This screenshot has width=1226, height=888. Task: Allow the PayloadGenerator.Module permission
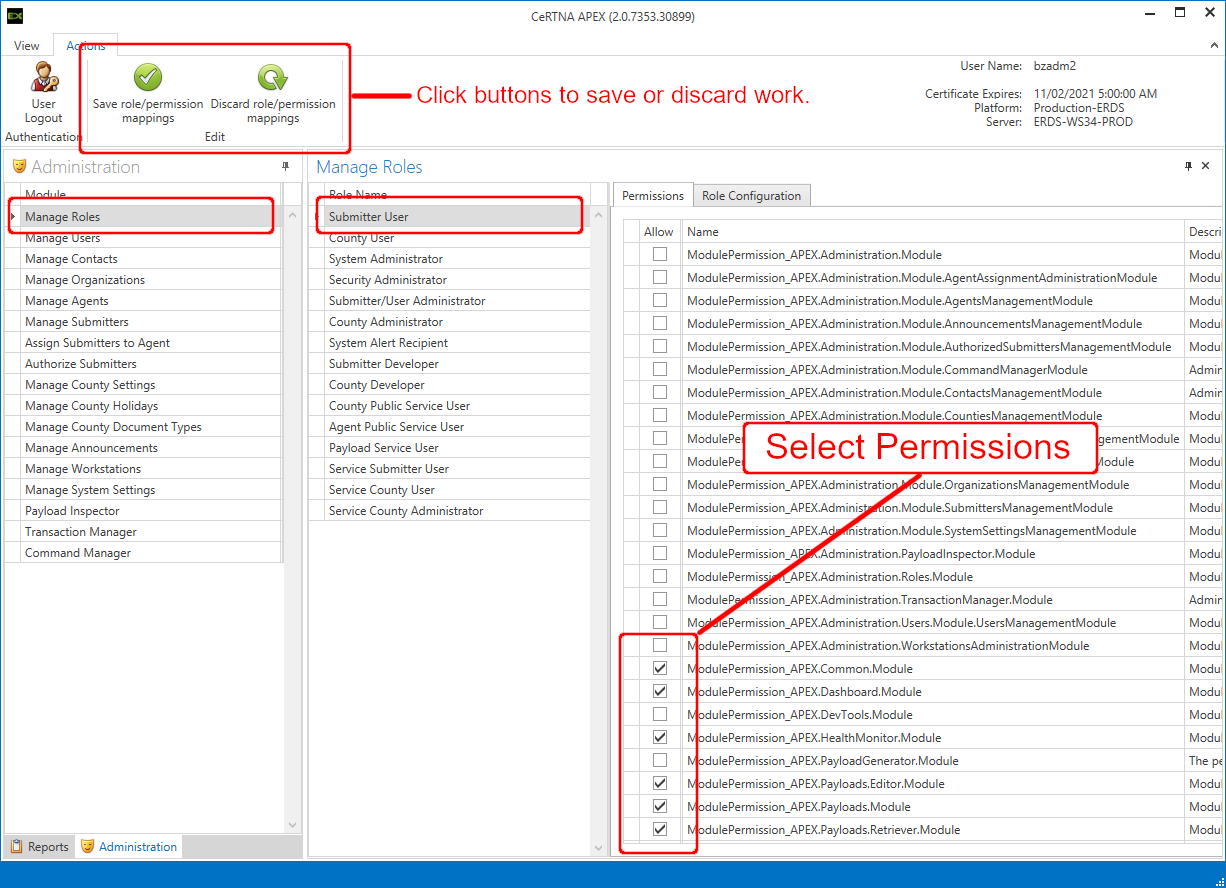660,760
